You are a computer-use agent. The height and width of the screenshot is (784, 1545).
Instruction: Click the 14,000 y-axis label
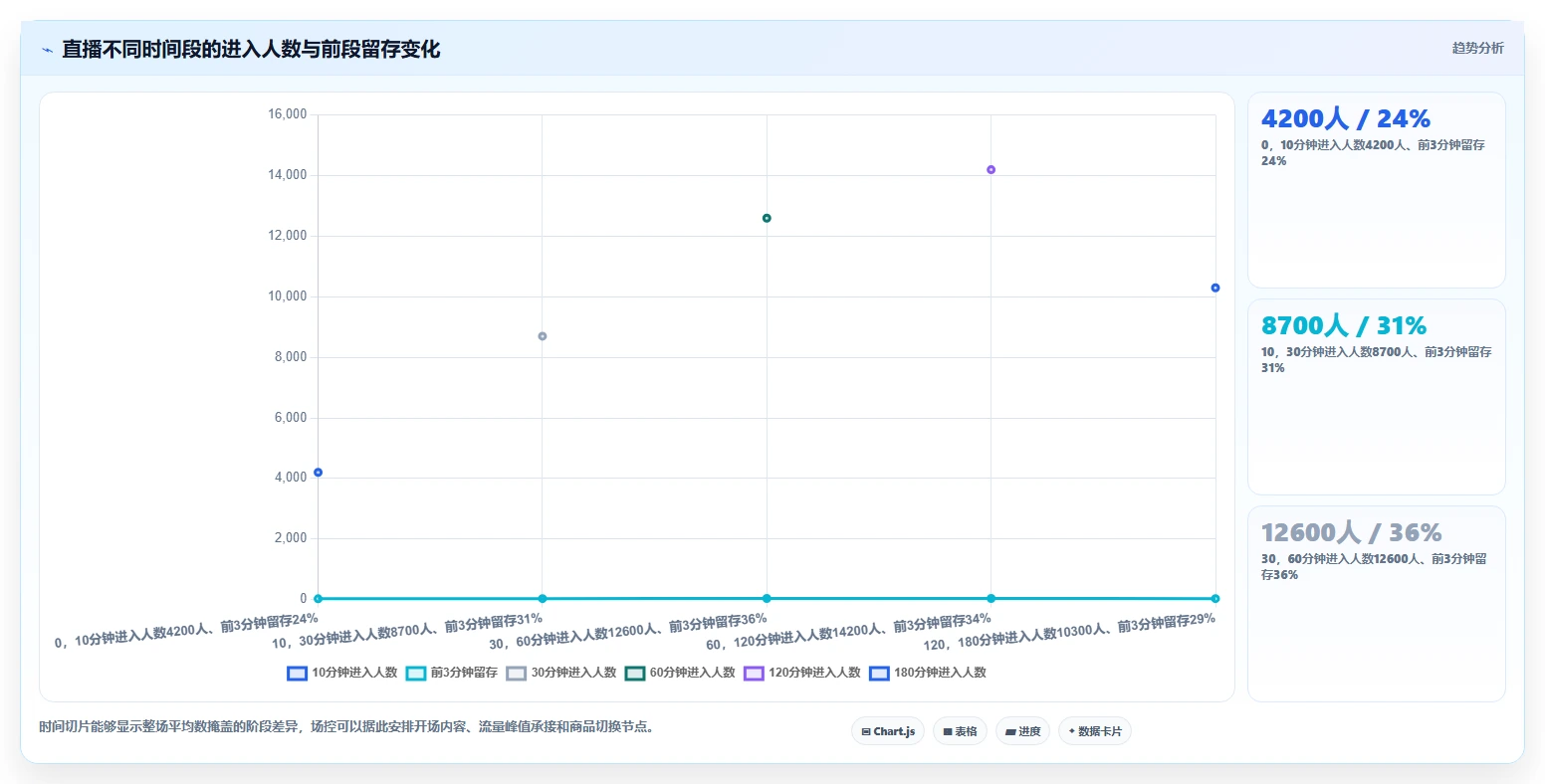[x=288, y=175]
